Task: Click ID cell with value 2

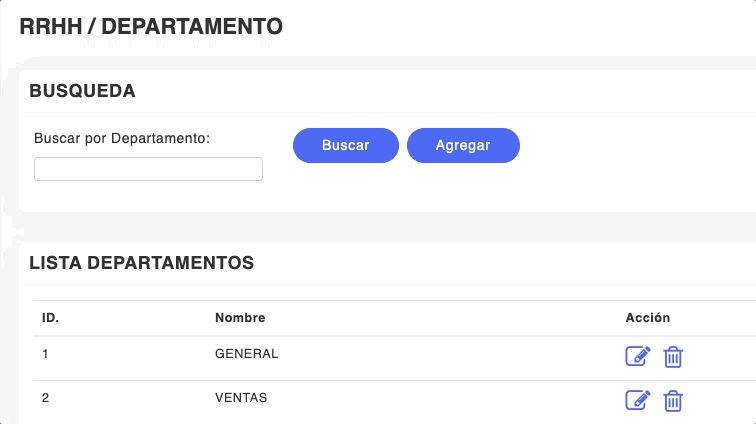Action: coord(46,398)
